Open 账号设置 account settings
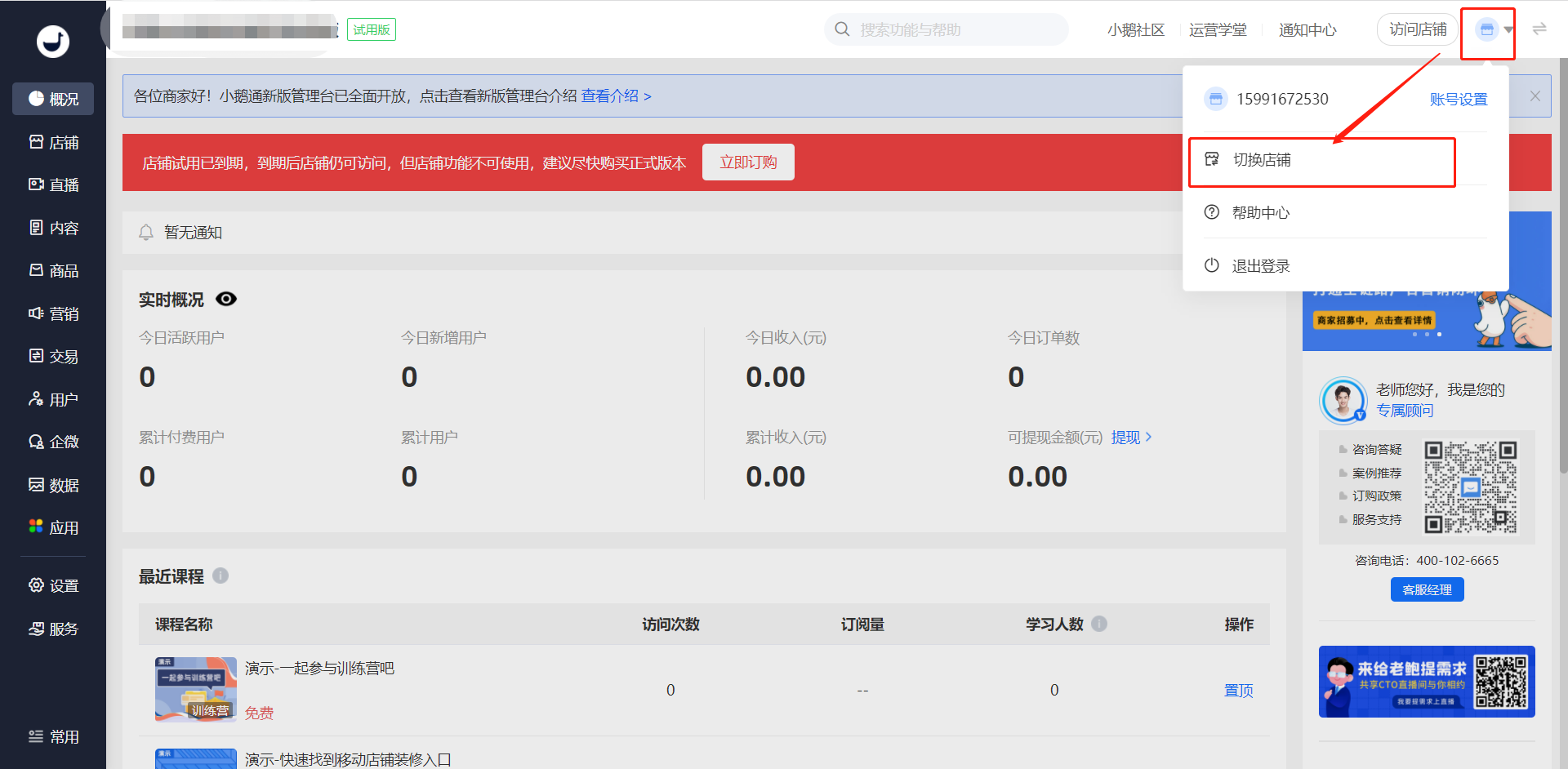Screen dimensions: 1568x769 1459,100
